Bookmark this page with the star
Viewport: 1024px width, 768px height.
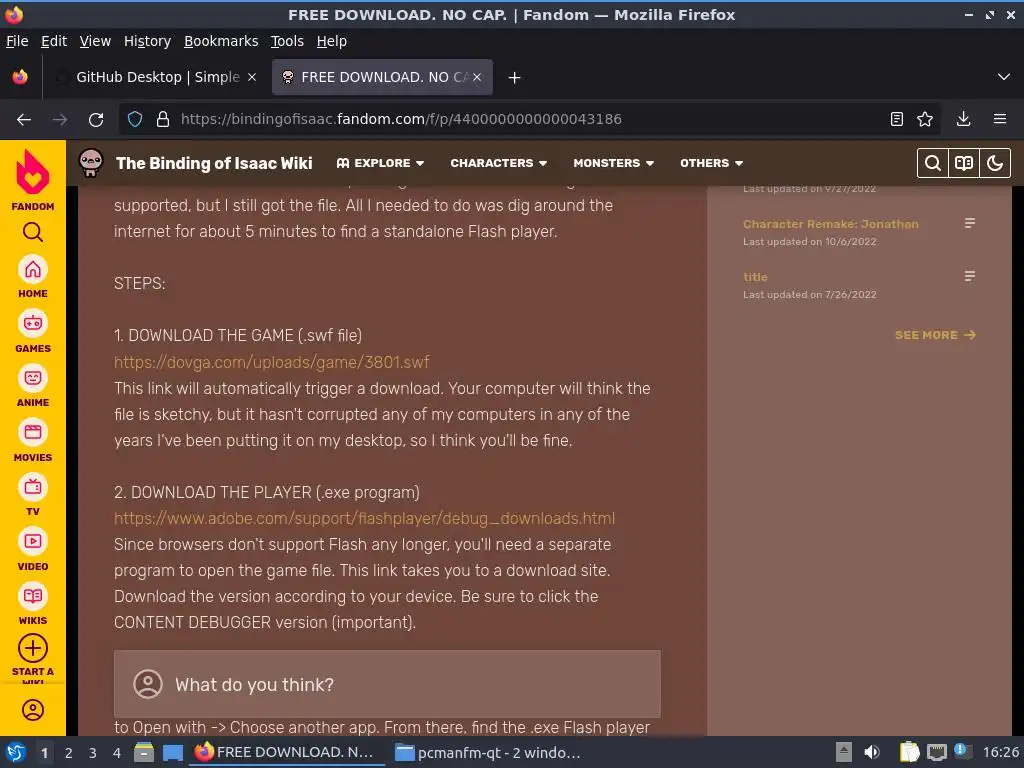tap(925, 120)
